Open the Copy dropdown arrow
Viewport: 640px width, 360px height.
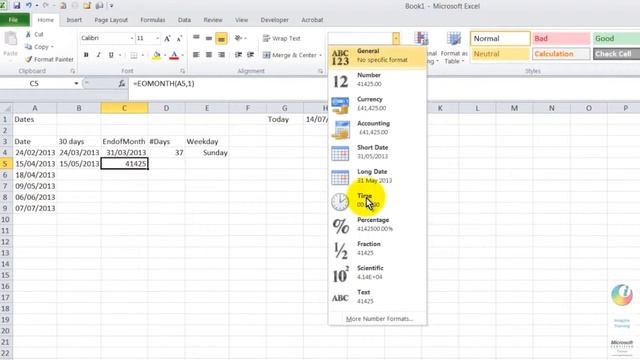52,47
